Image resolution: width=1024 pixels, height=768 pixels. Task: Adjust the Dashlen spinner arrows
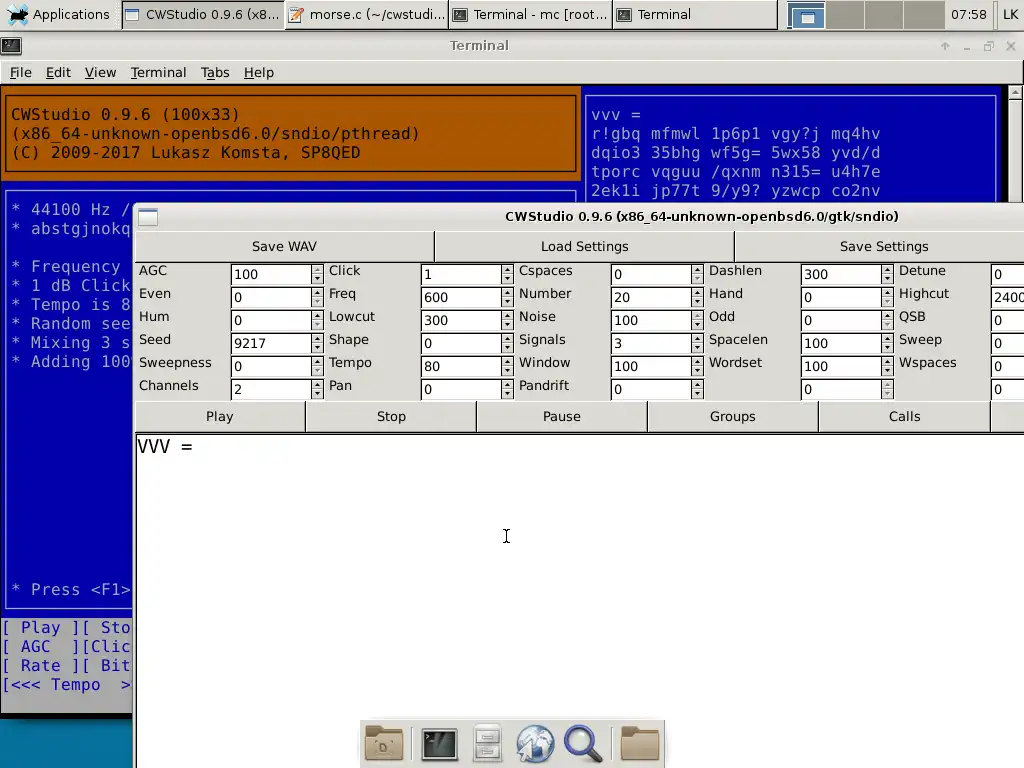888,274
